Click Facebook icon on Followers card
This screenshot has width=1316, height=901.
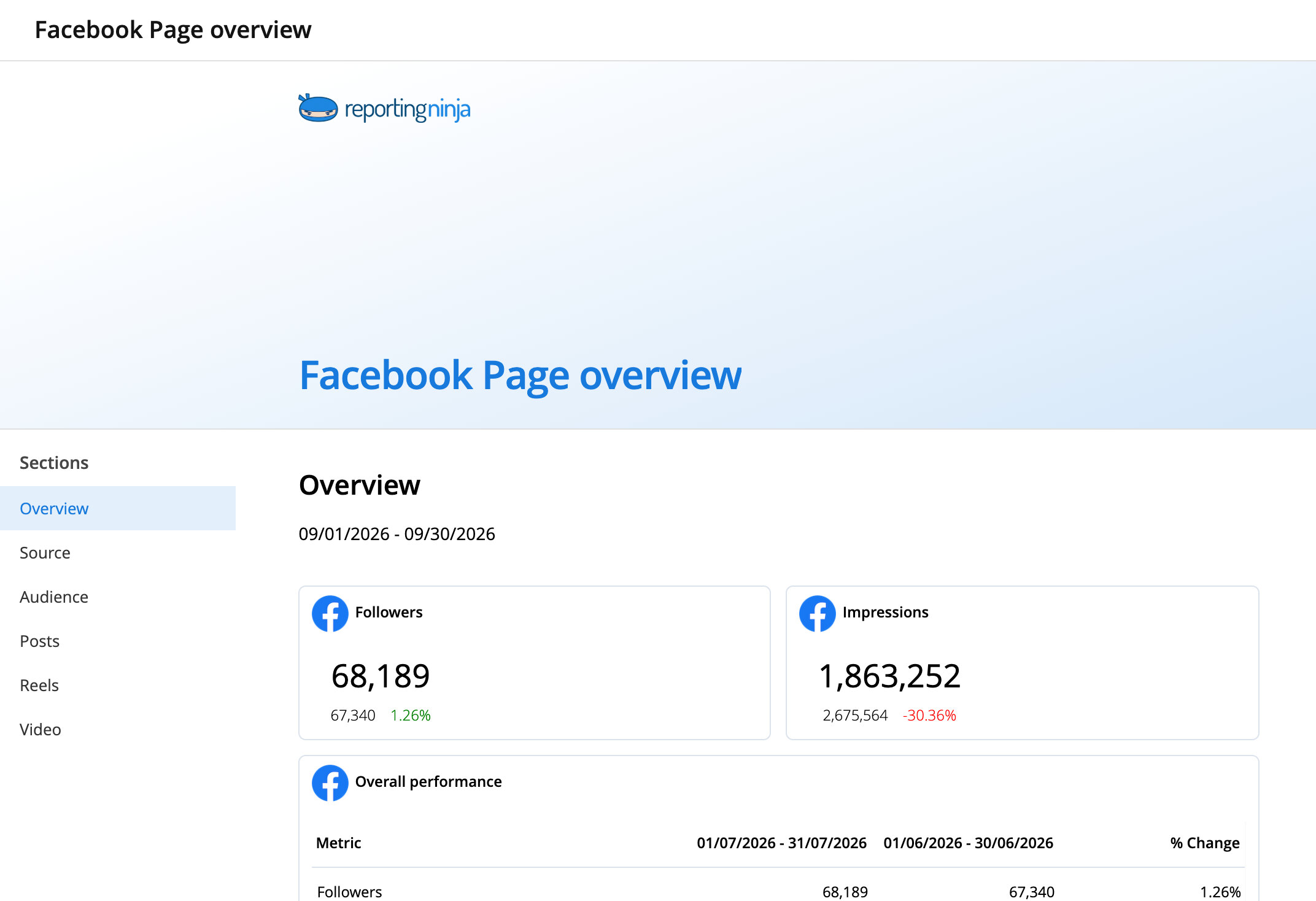(x=330, y=613)
